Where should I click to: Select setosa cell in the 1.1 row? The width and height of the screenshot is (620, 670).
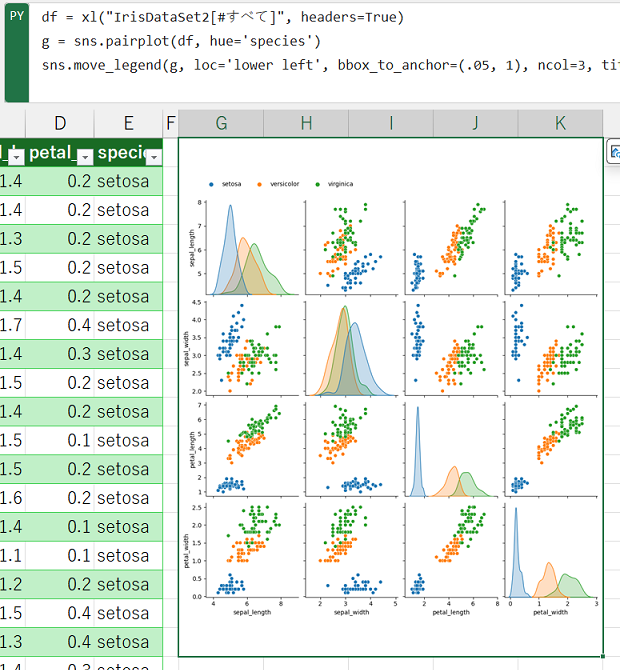[x=129, y=555]
